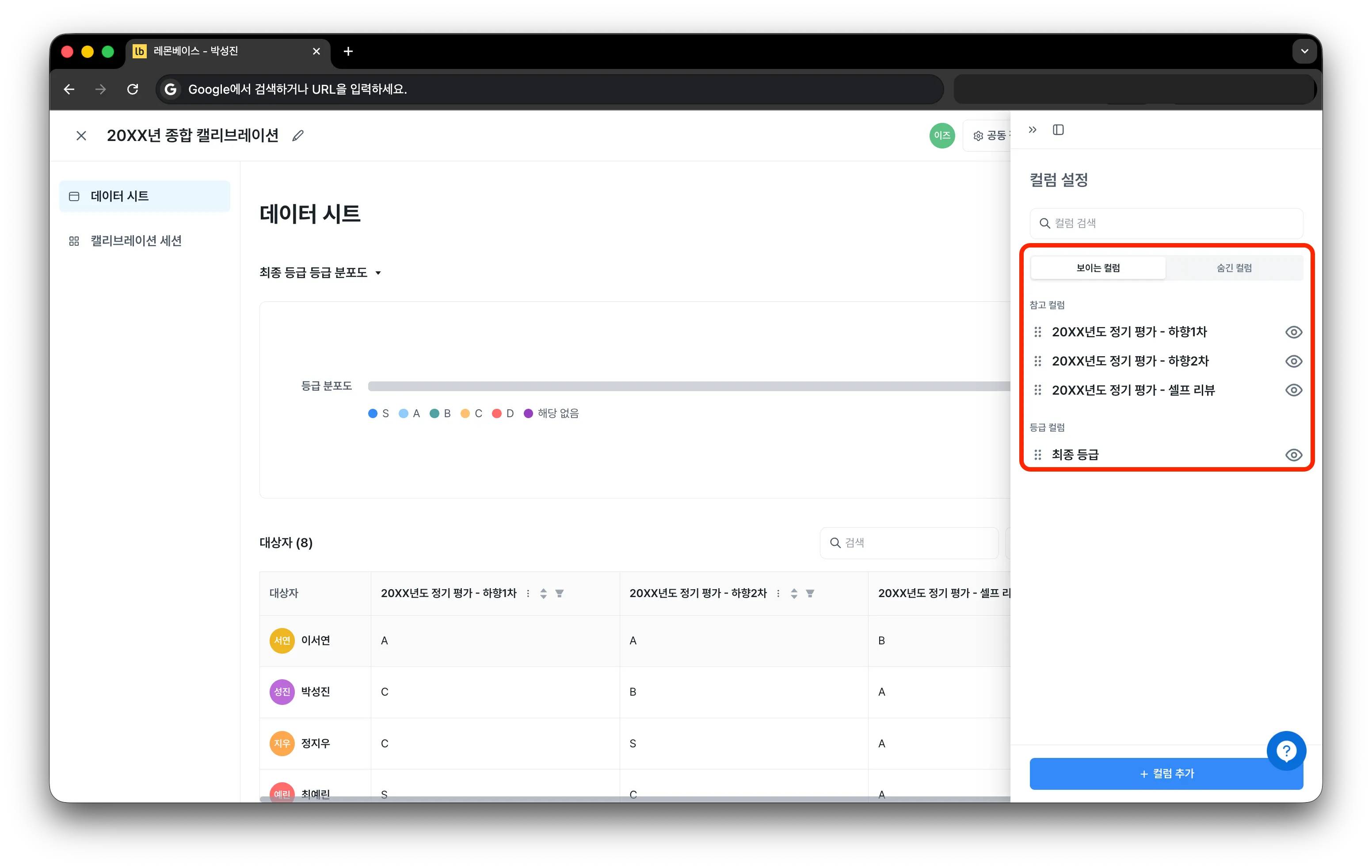Hide the 20XX년도 정기 평가 - 하향2차 column
Image resolution: width=1372 pixels, height=868 pixels.
tap(1293, 361)
